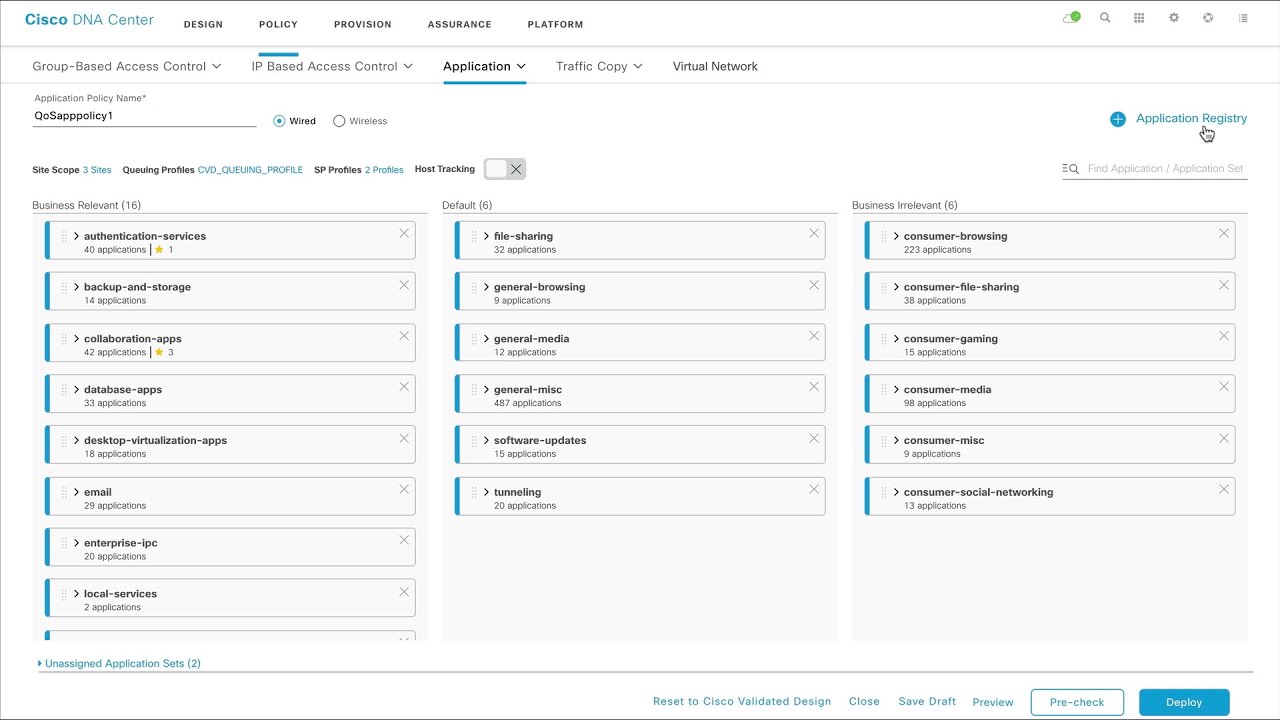Open the task list icon in header

click(x=1243, y=18)
